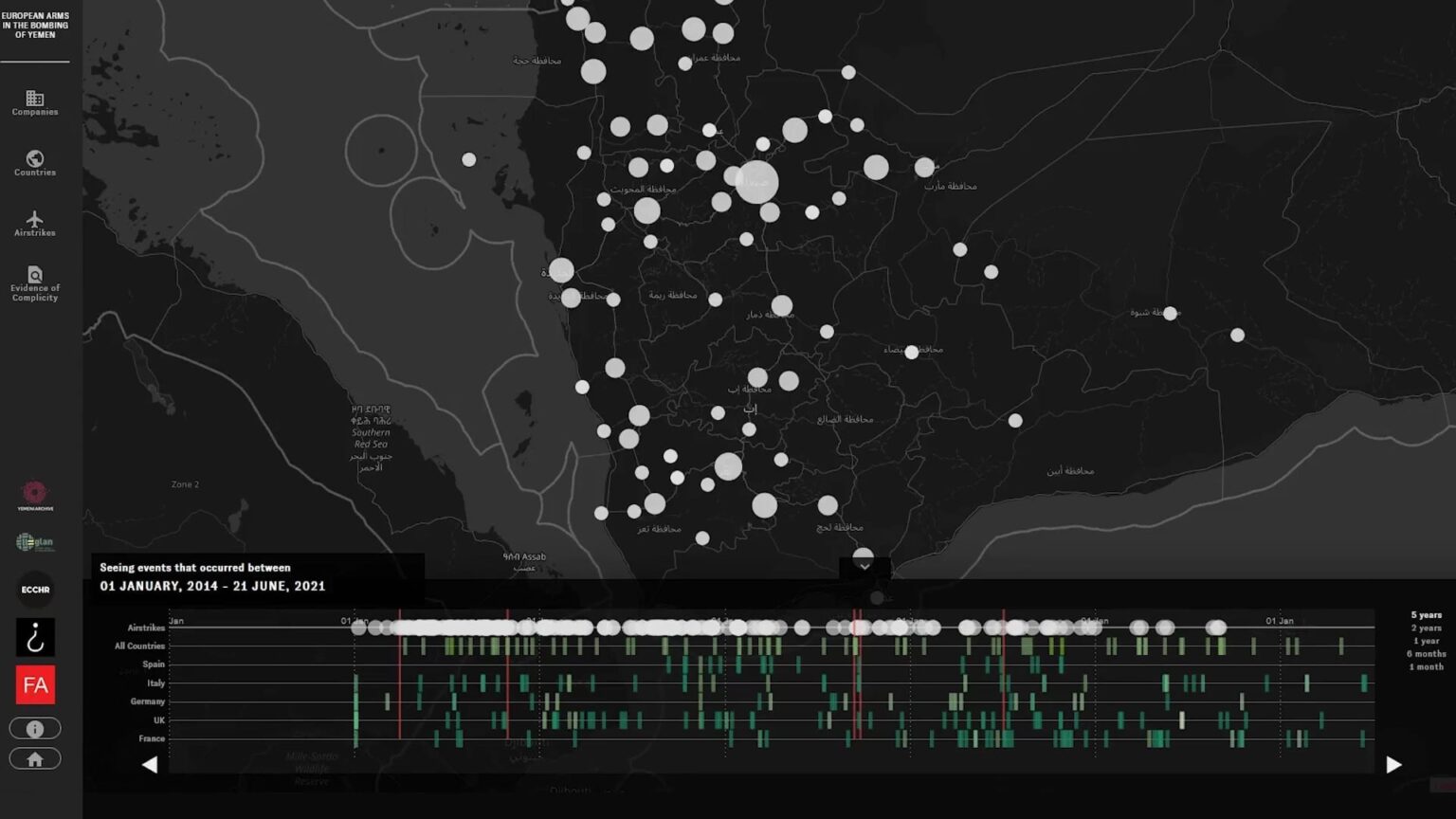This screenshot has width=1456, height=819.
Task: Select the Italy timeline row label
Action: [155, 683]
